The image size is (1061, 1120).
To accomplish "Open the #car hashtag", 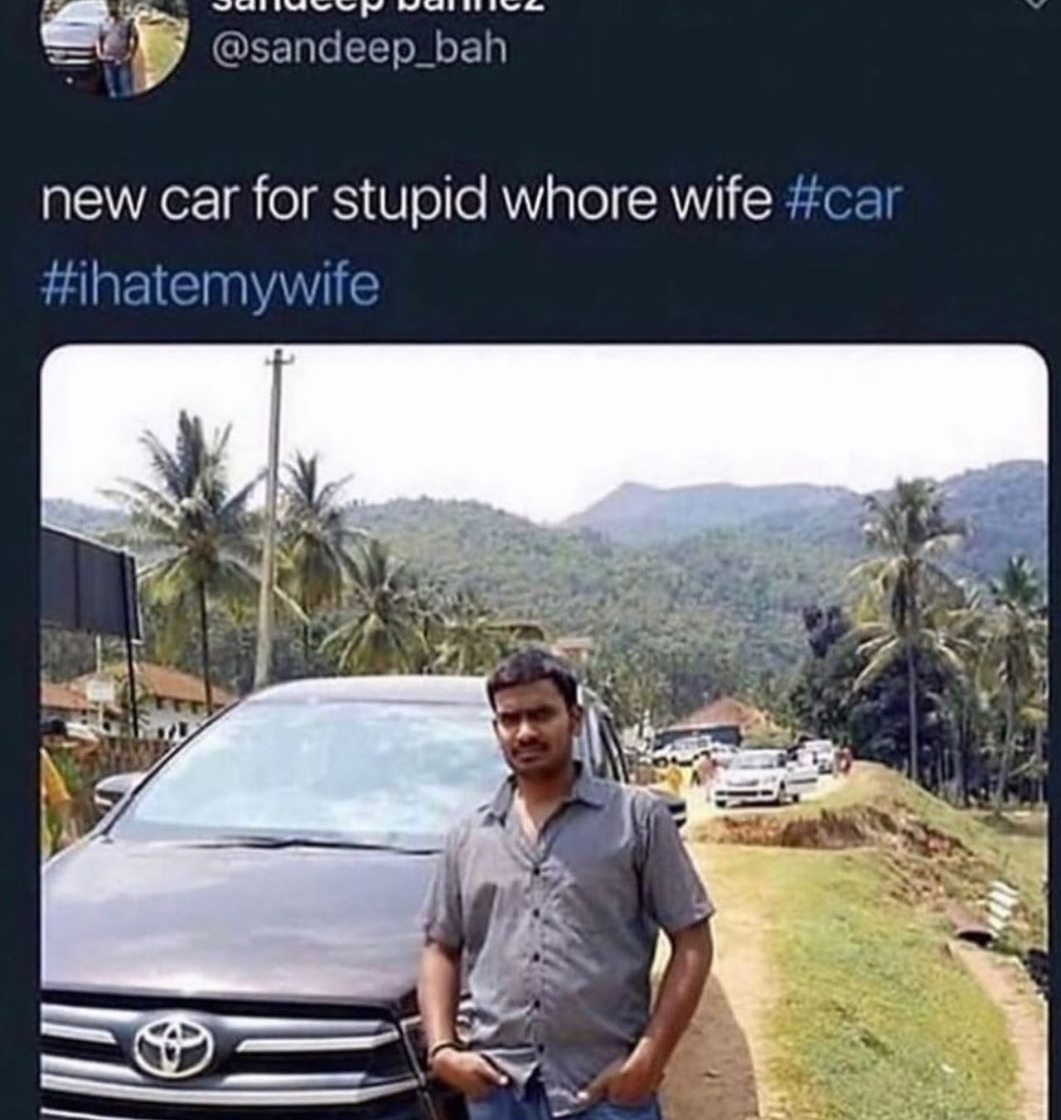I will pyautogui.click(x=843, y=201).
